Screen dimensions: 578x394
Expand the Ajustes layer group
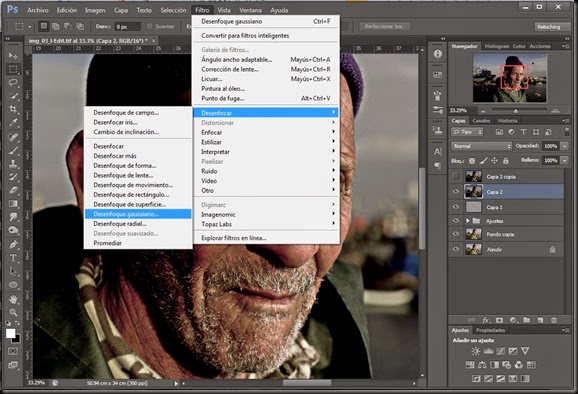tap(467, 221)
